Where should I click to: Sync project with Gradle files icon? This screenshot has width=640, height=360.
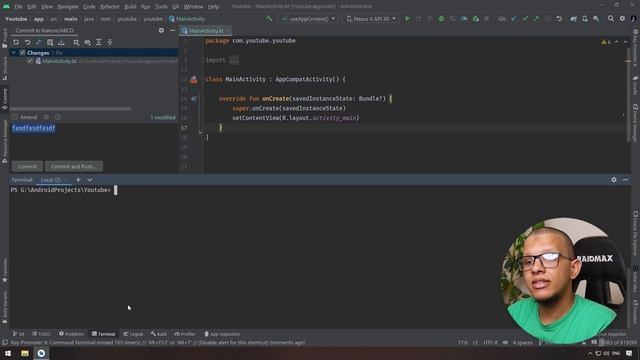(x=573, y=19)
